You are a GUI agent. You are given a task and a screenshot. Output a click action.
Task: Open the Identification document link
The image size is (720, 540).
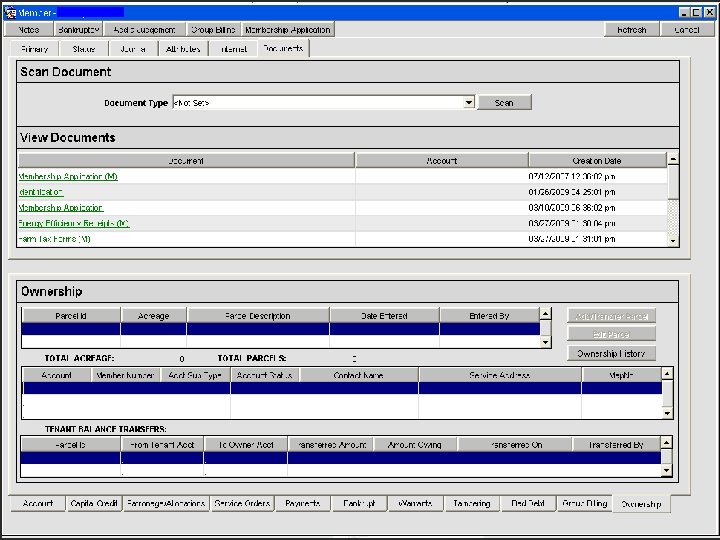click(40, 192)
